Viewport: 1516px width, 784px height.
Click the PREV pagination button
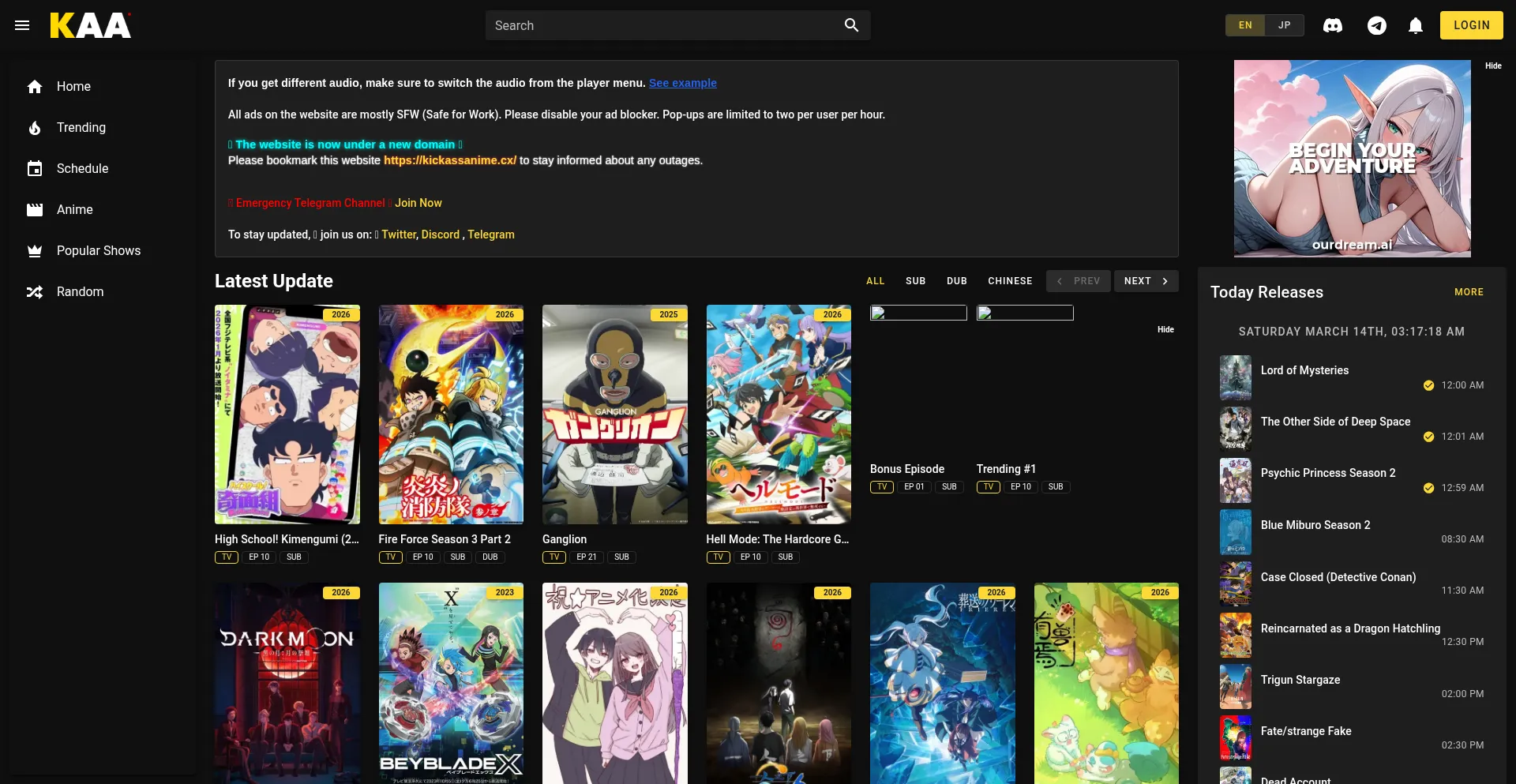[x=1079, y=281]
